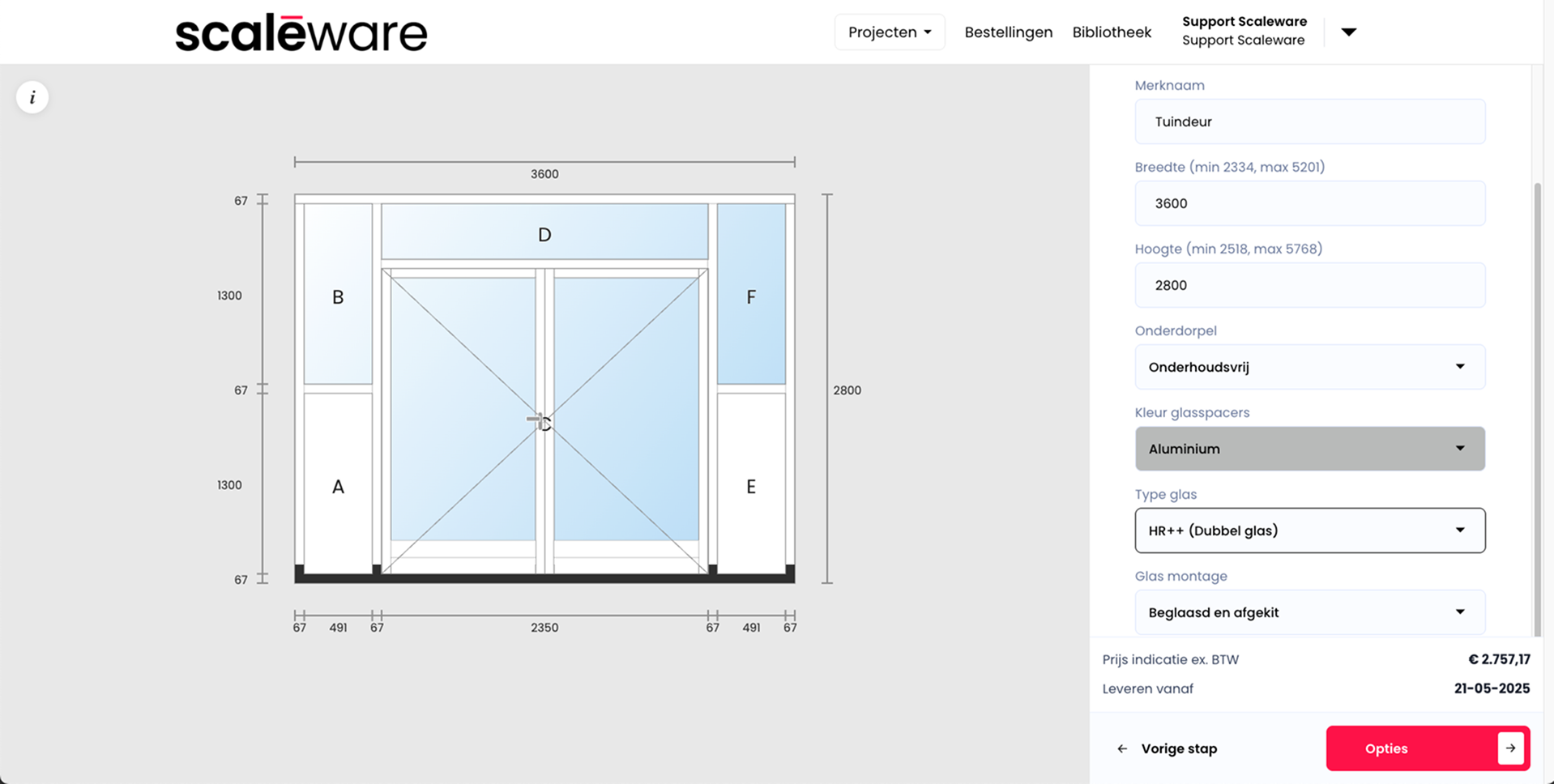Click the right door leaf glass
1554x784 pixels.
point(626,409)
